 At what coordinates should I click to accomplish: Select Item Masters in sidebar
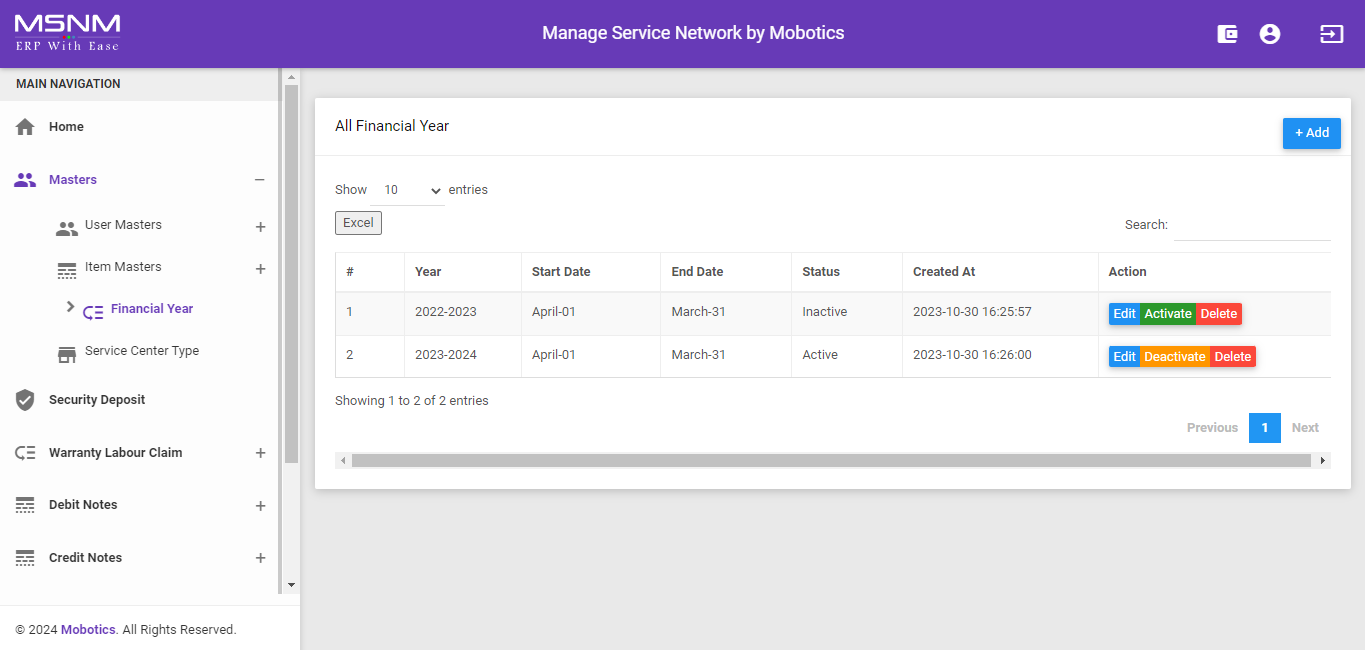[x=123, y=267]
